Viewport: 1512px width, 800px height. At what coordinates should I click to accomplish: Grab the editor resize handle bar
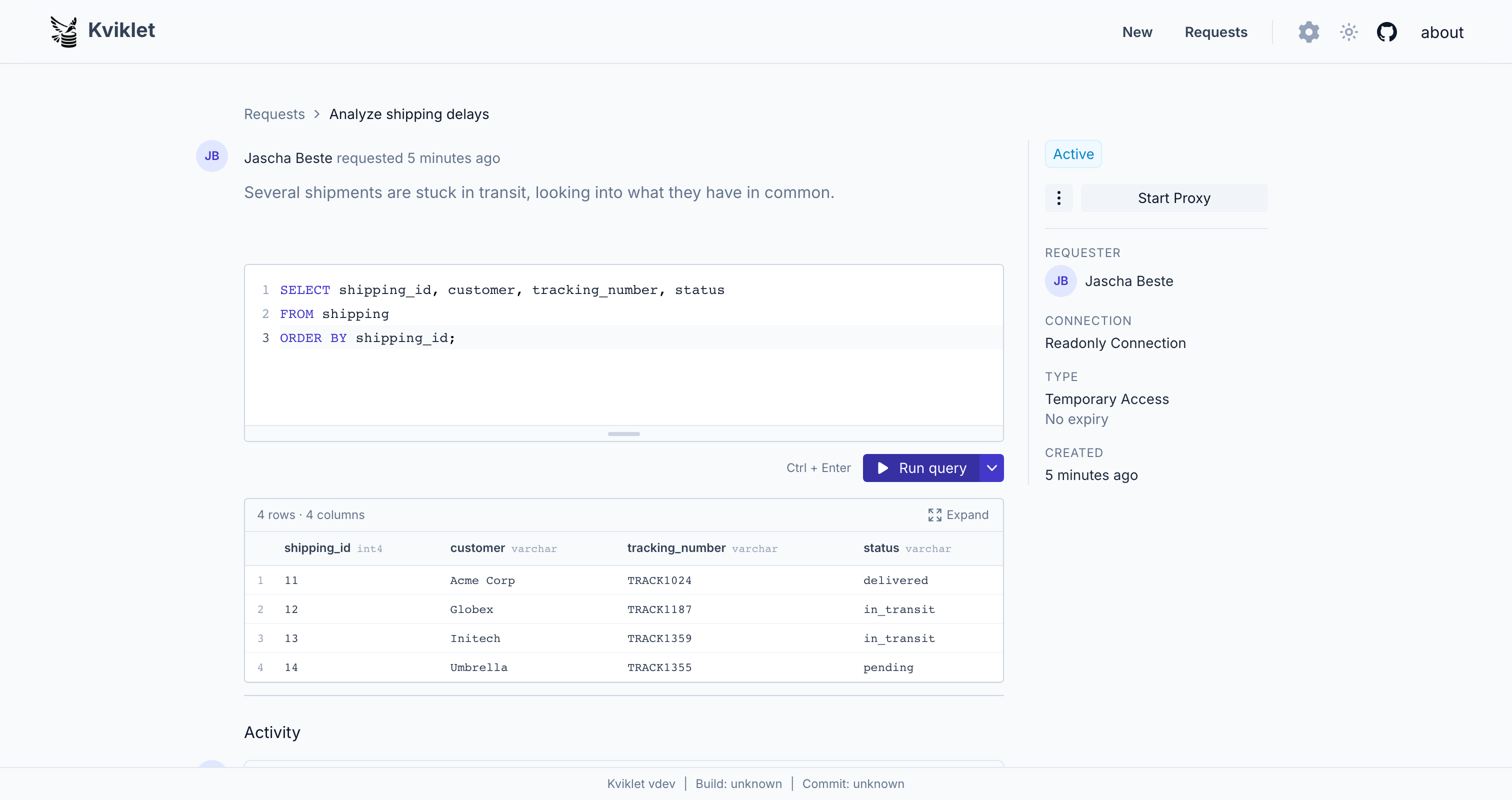[x=623, y=433]
